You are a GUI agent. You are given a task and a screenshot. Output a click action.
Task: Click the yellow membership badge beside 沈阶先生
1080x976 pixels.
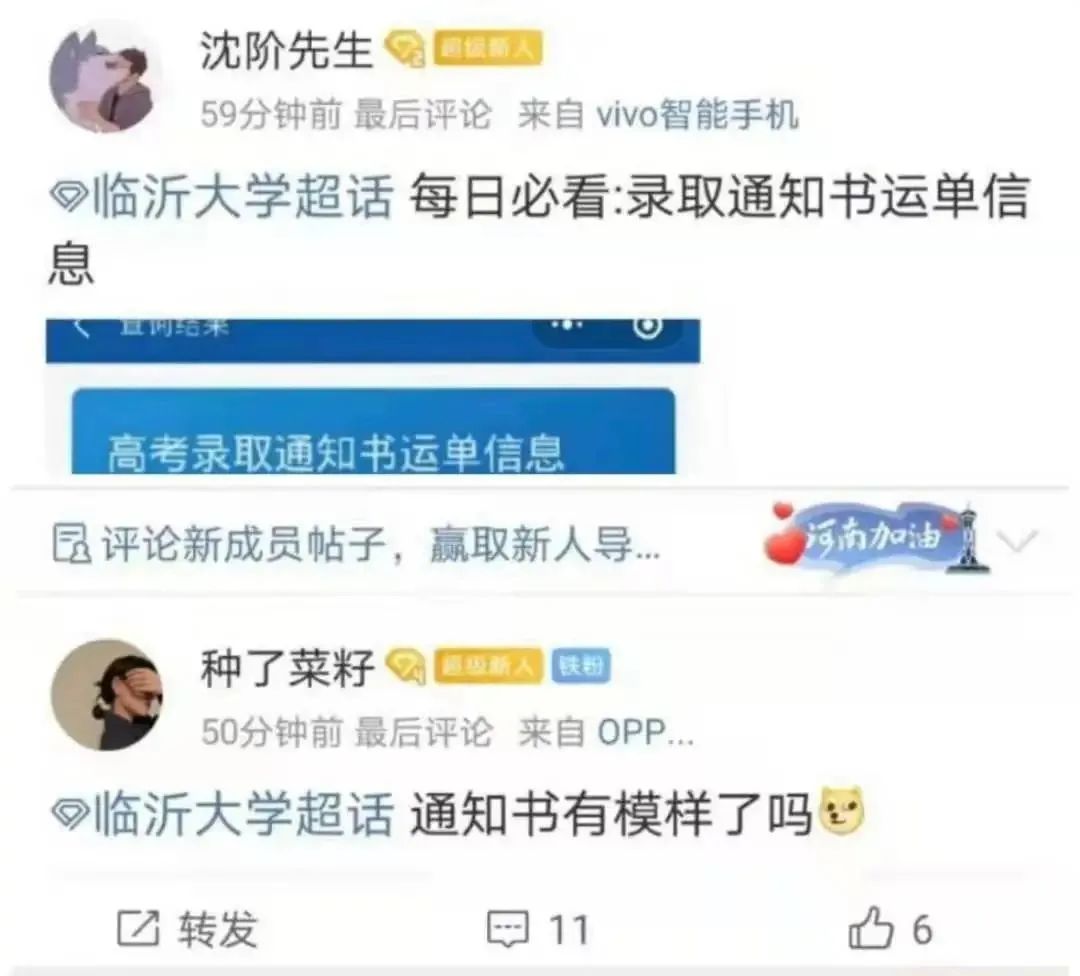click(405, 50)
